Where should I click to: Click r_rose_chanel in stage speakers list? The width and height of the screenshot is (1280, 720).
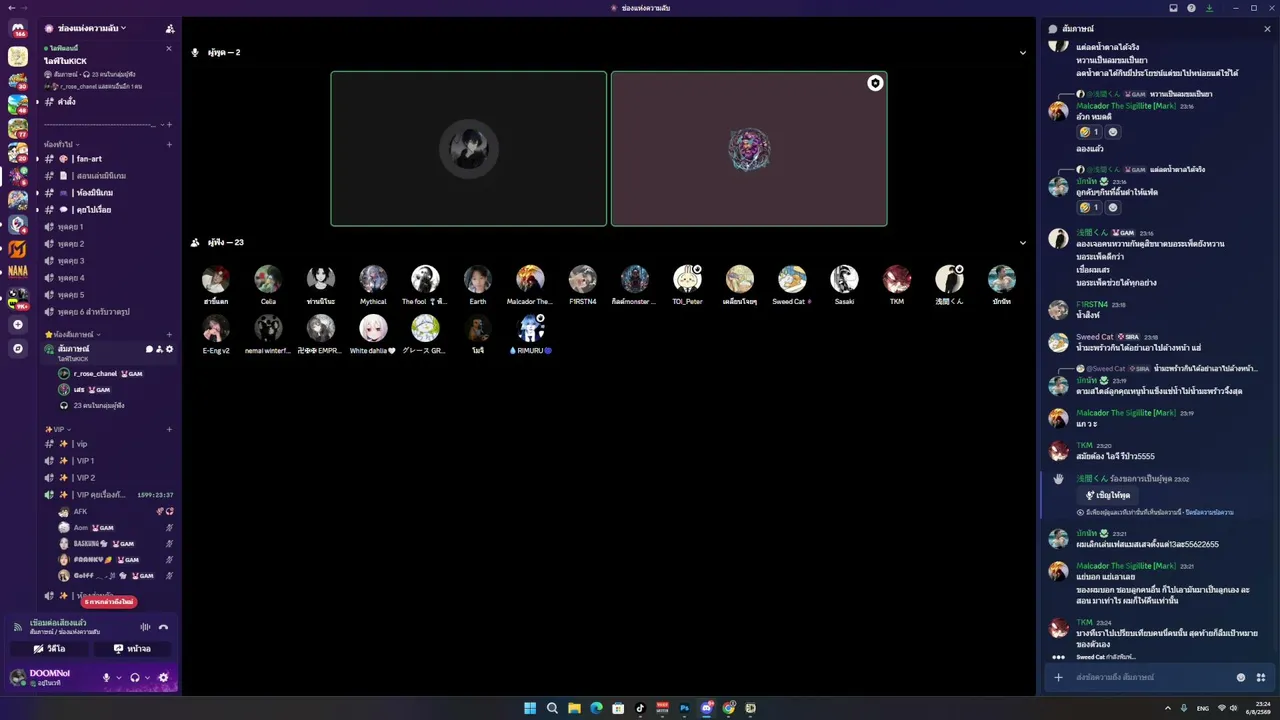tap(95, 373)
